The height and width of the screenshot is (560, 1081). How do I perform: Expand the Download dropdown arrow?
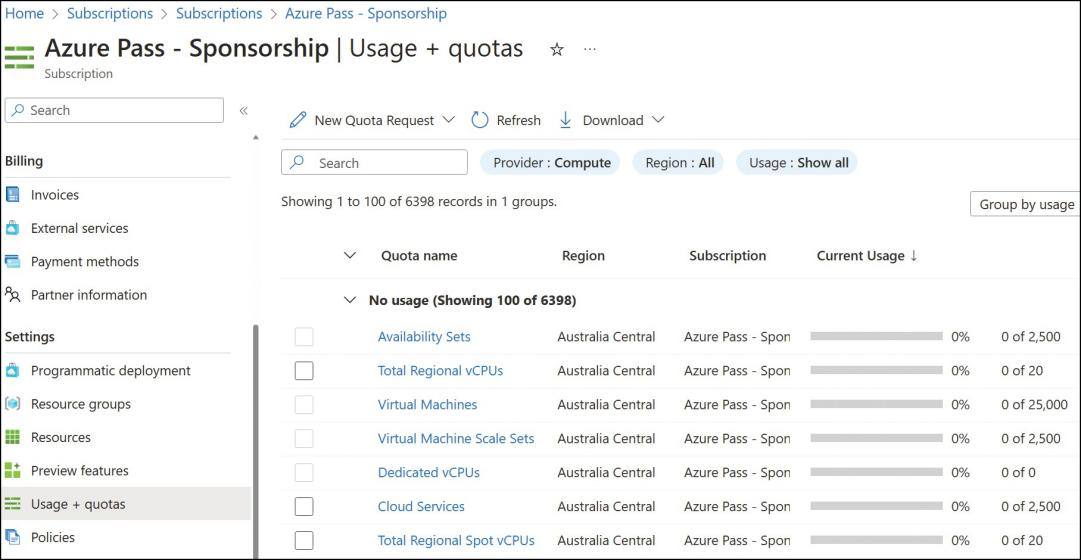(658, 120)
